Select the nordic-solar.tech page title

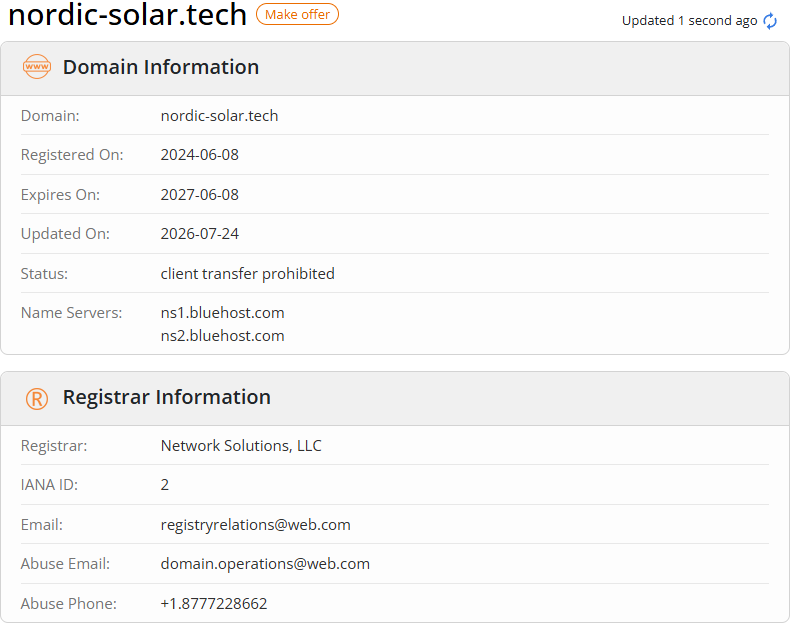[128, 14]
